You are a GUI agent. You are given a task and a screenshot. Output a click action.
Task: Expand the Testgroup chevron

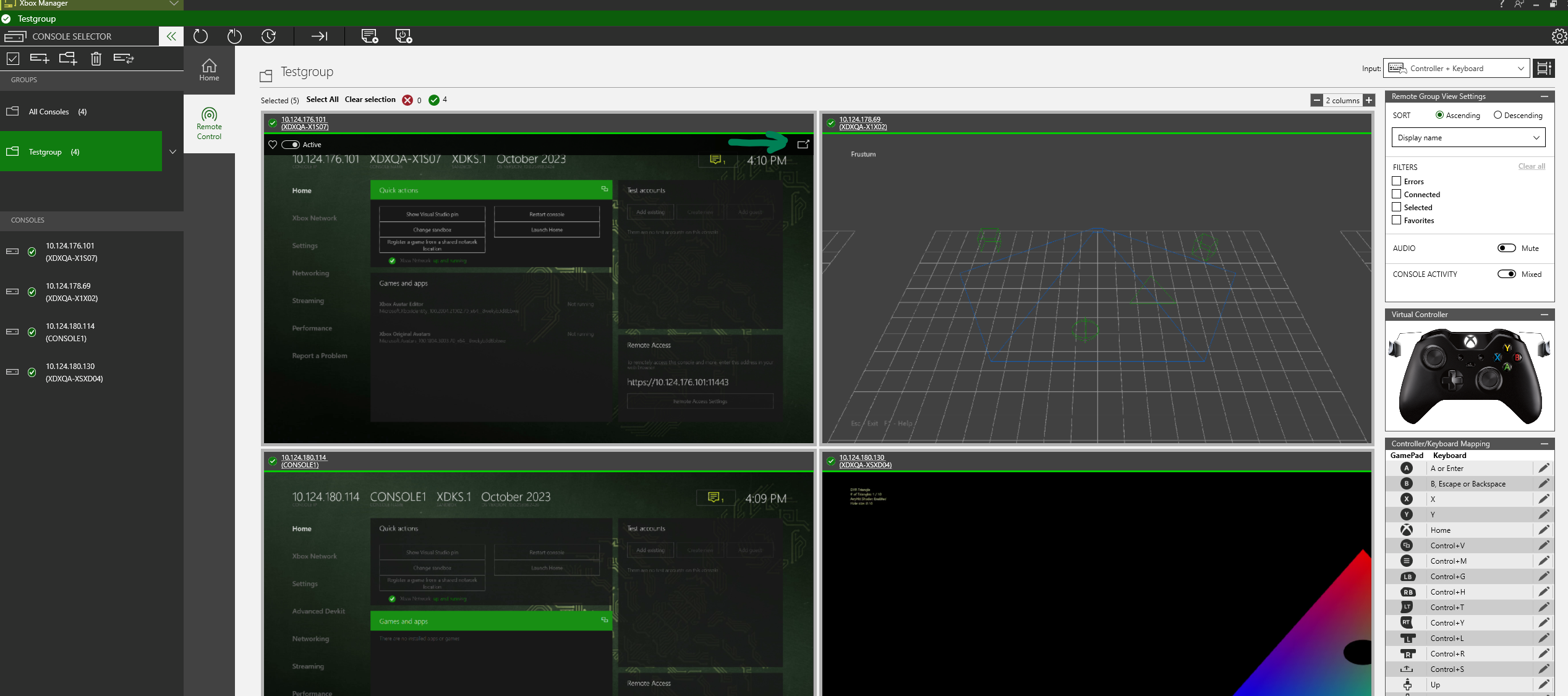173,151
